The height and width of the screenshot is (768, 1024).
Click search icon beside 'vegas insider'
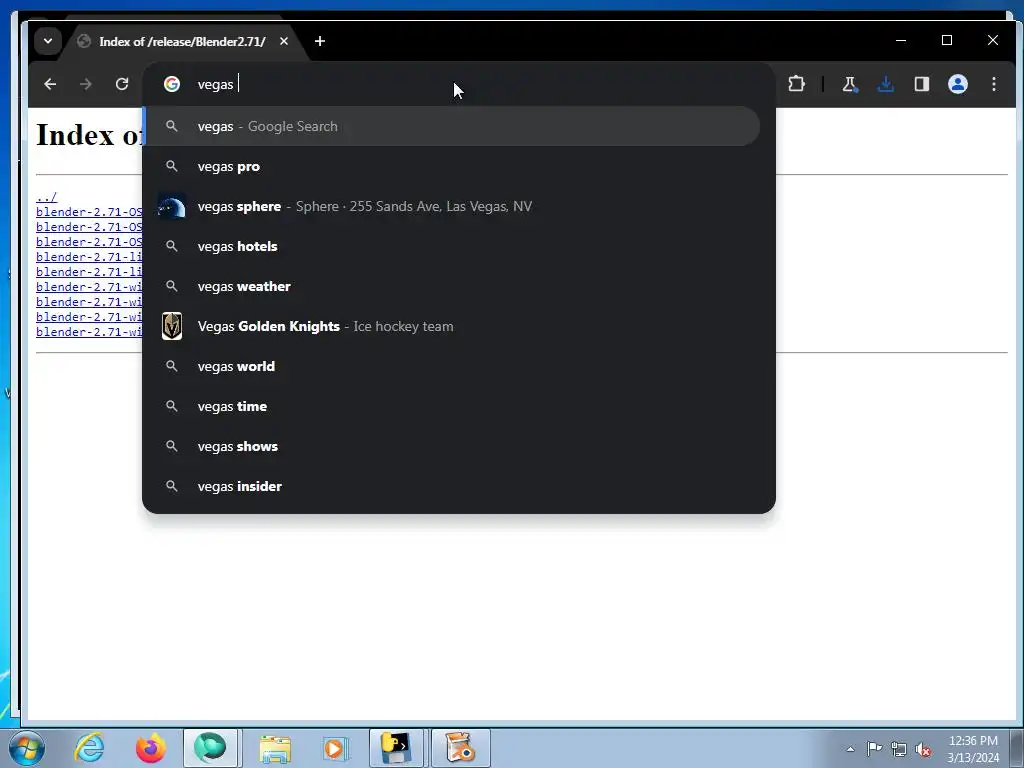pos(172,487)
